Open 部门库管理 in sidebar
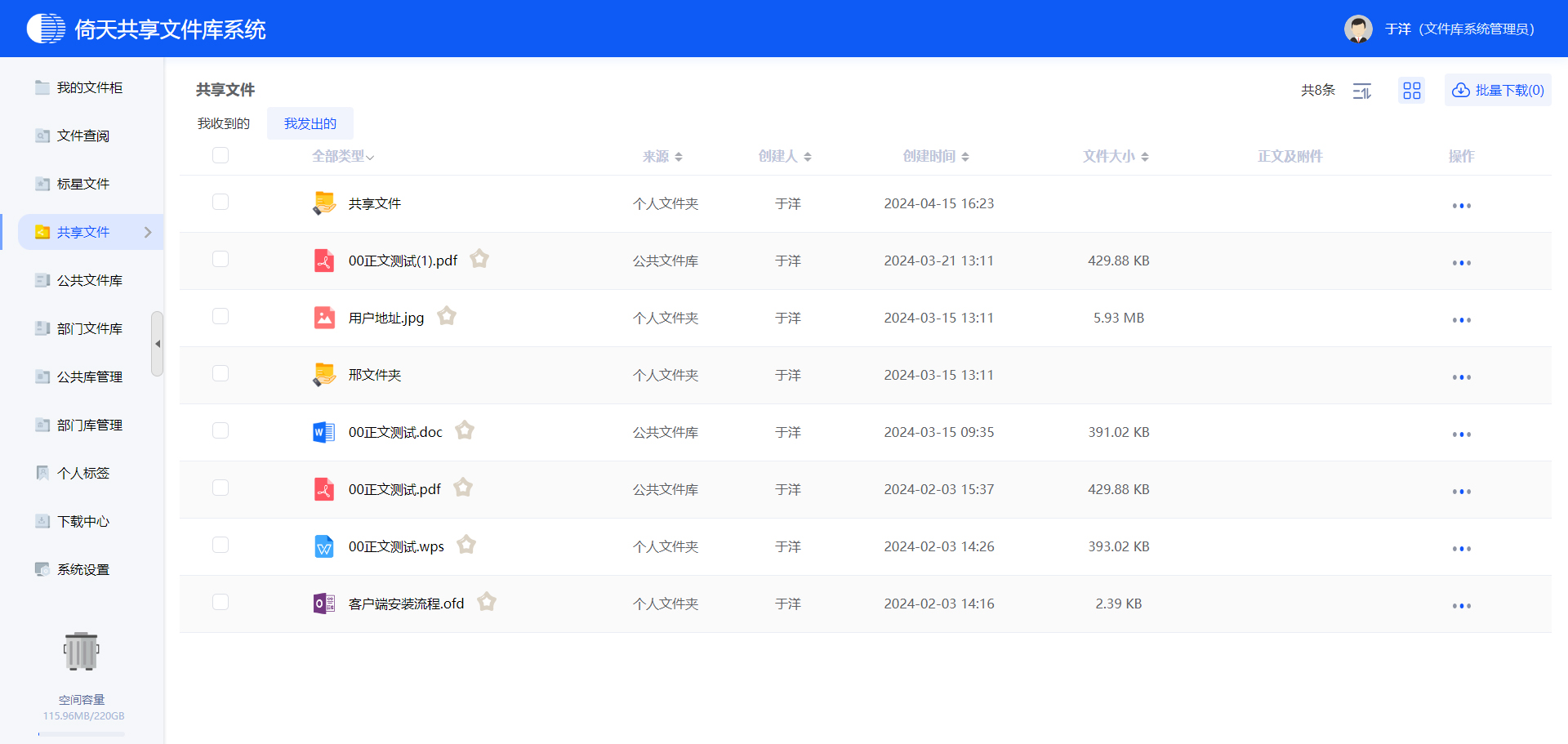 pos(90,425)
